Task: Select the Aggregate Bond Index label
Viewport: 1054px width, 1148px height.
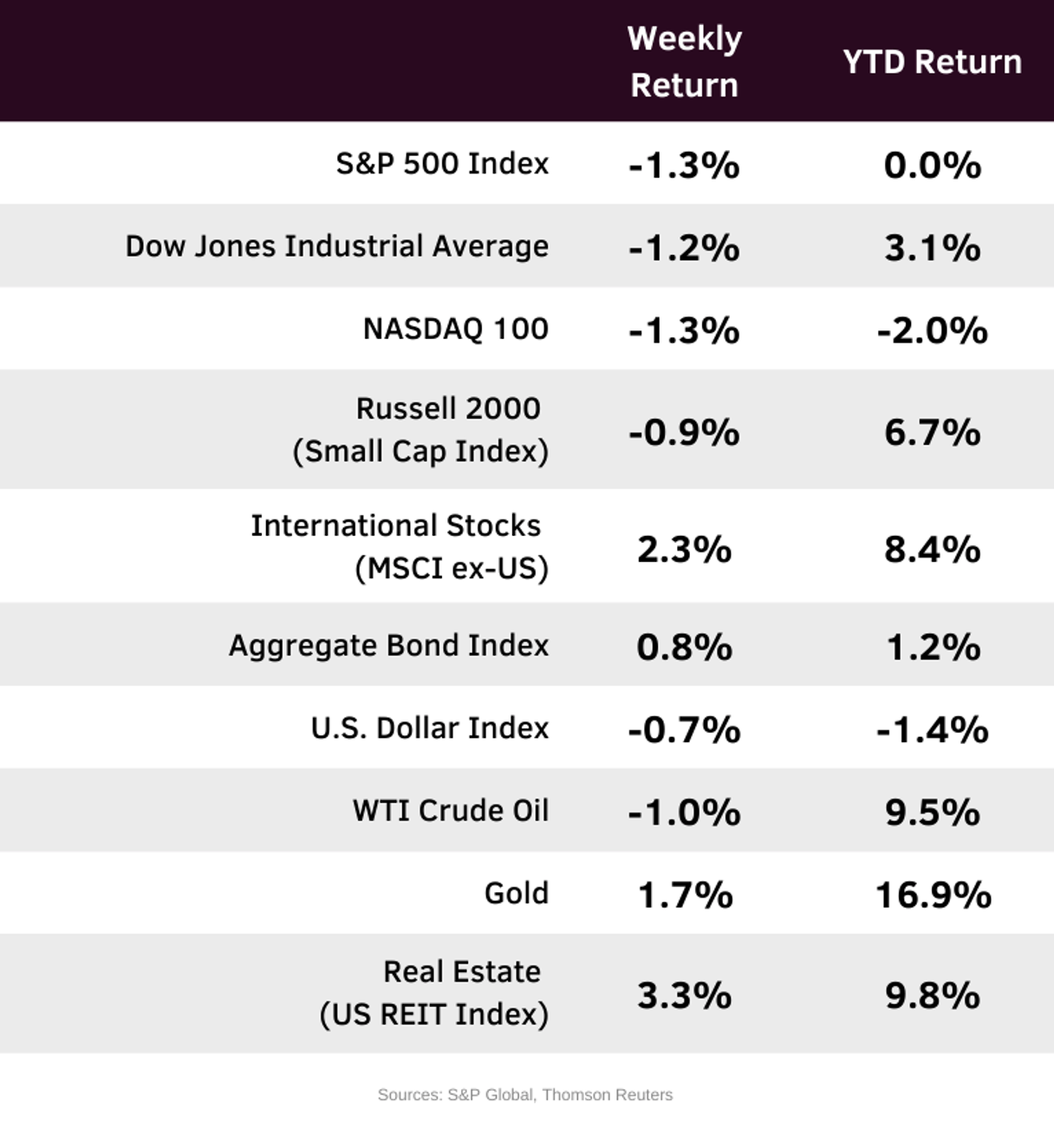Action: coord(388,646)
